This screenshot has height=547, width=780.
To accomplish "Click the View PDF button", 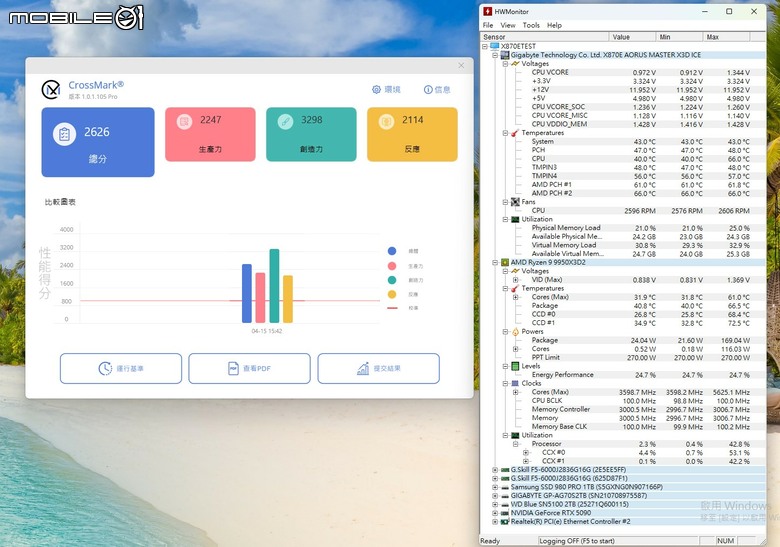I will tap(249, 368).
